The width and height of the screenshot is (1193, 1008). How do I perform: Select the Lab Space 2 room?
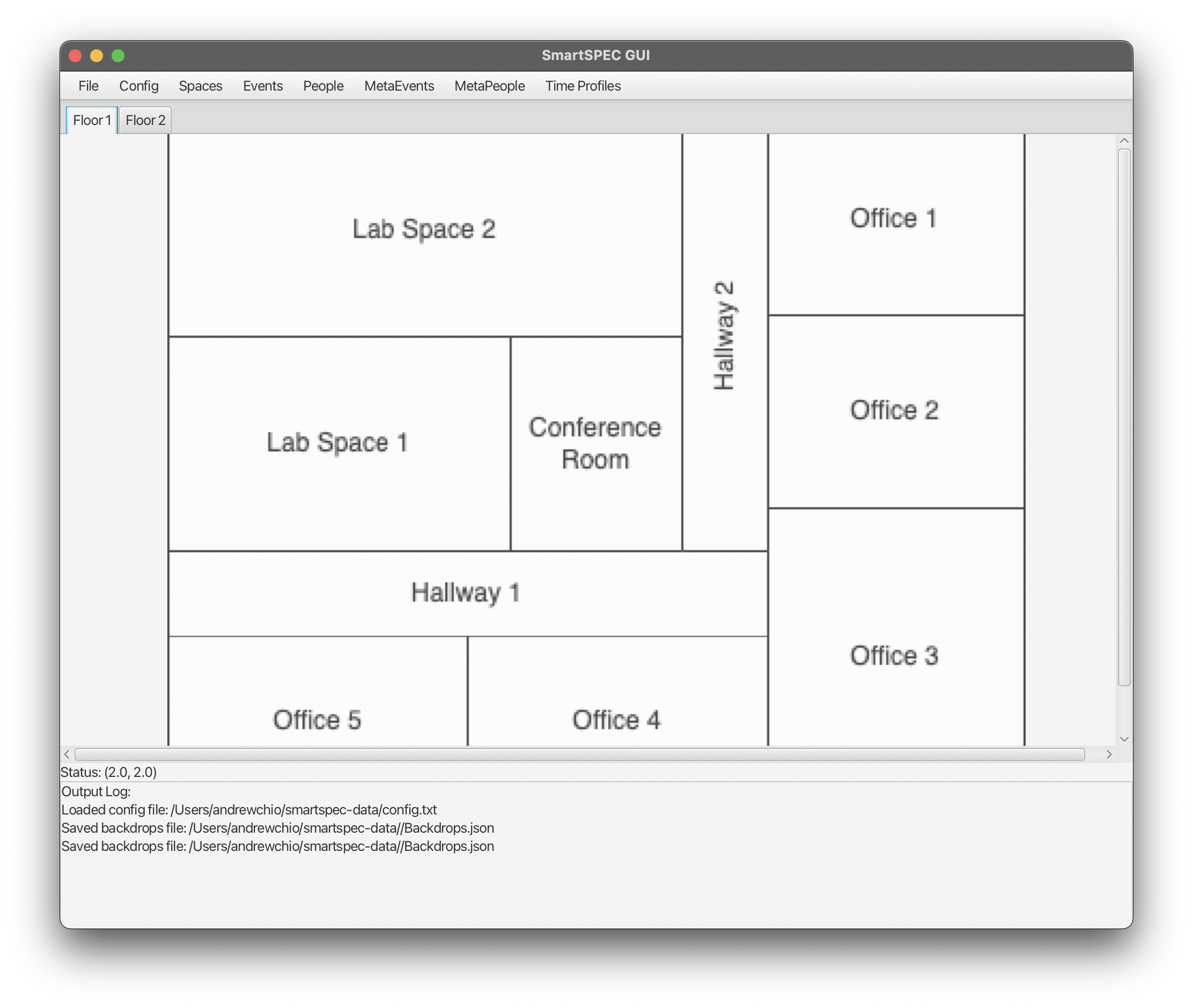point(425,235)
